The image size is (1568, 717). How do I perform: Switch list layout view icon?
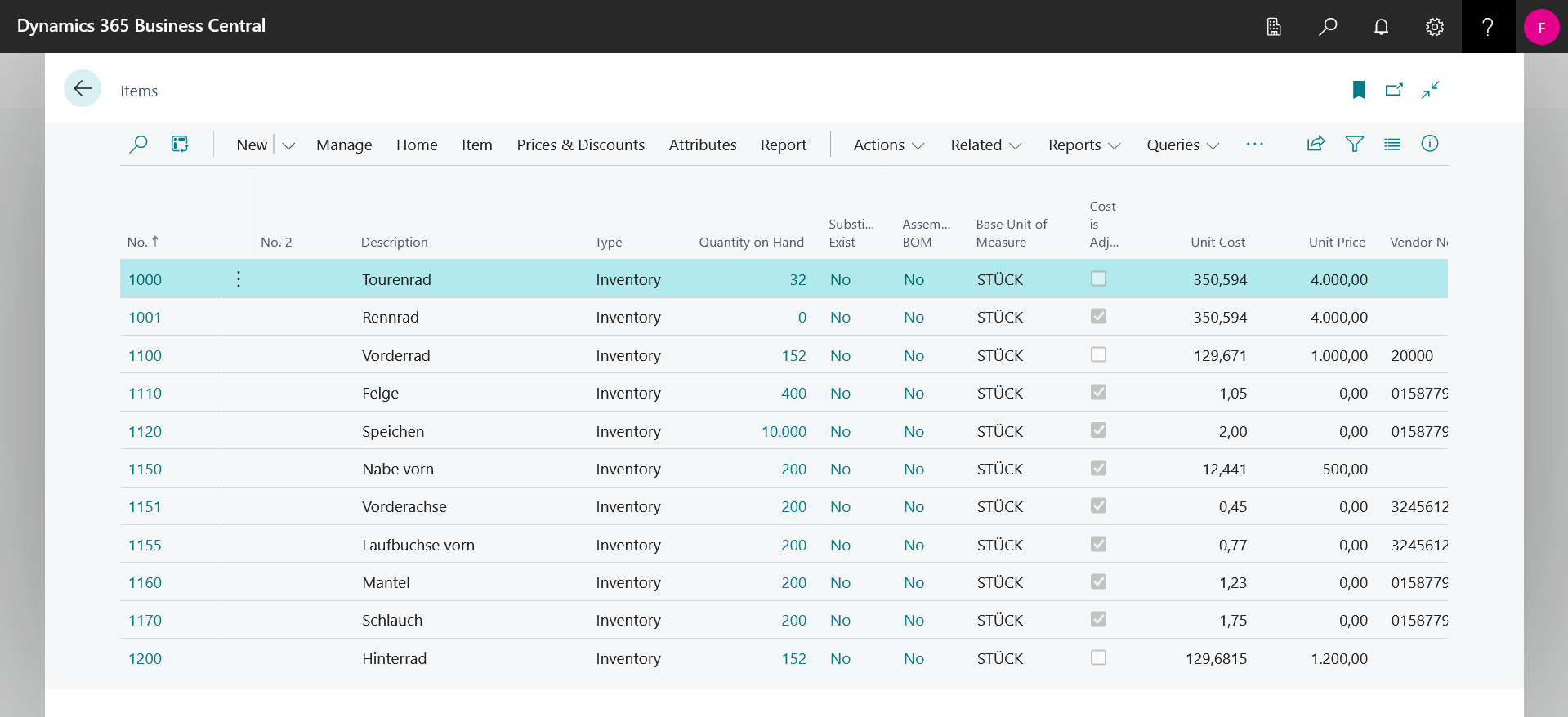coord(1392,144)
